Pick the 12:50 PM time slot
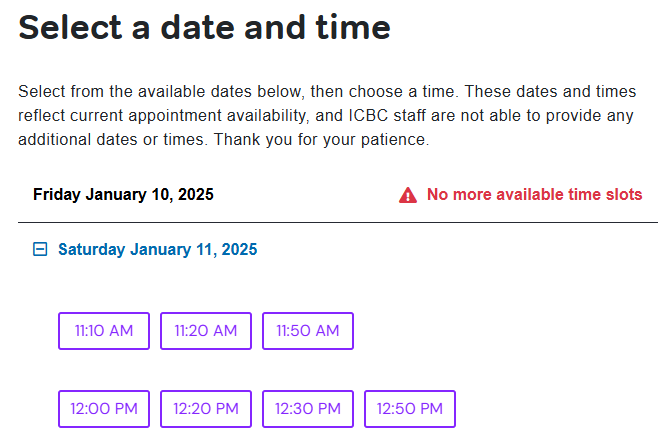 pos(410,408)
